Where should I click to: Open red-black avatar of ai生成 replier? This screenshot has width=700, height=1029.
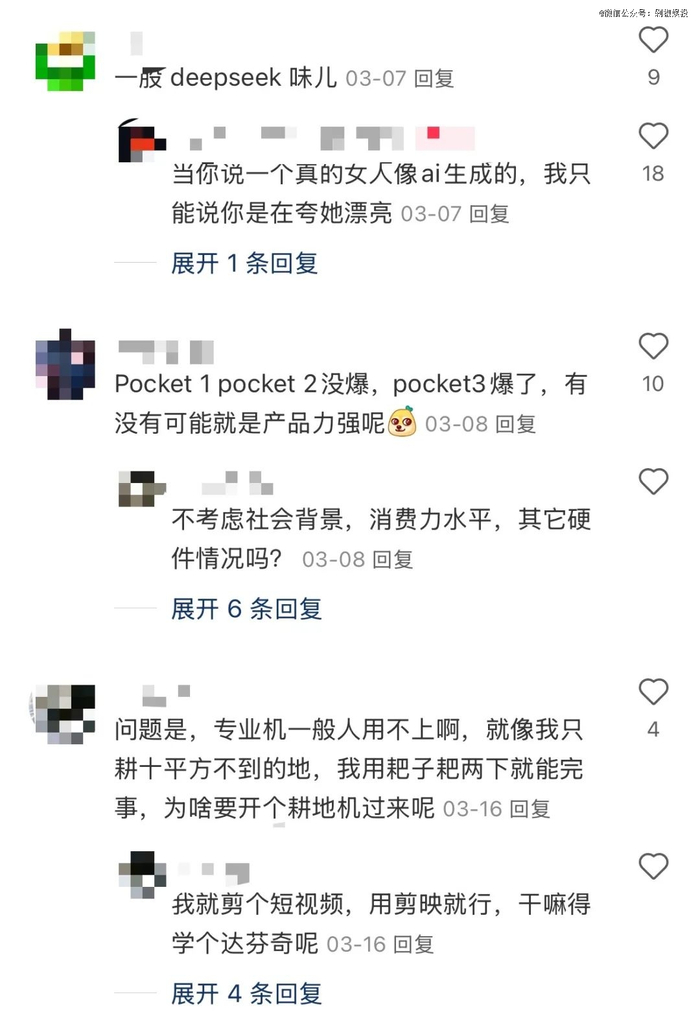click(x=141, y=140)
